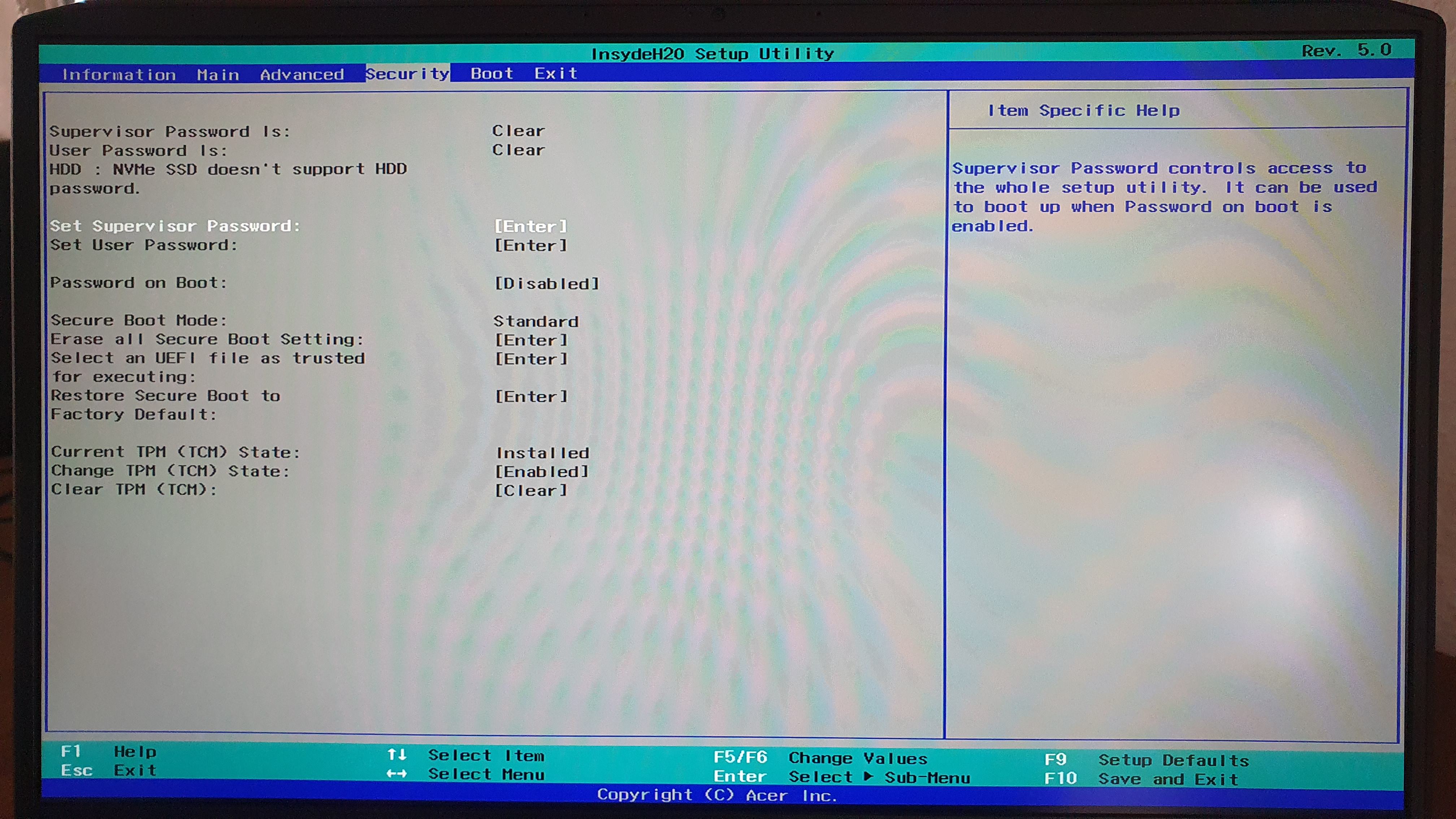Click the Item Specific Help heading

click(1084, 110)
